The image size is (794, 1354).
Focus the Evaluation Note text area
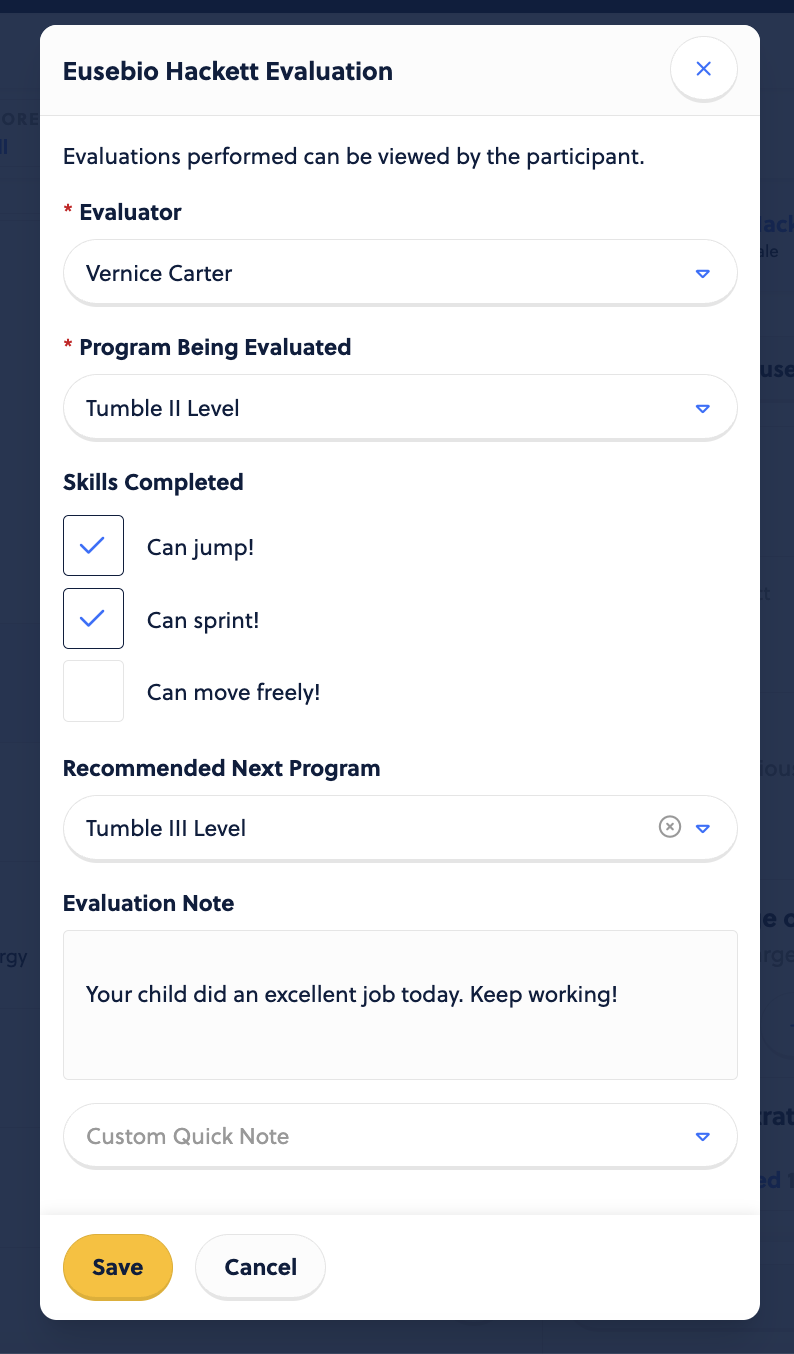tap(400, 1005)
